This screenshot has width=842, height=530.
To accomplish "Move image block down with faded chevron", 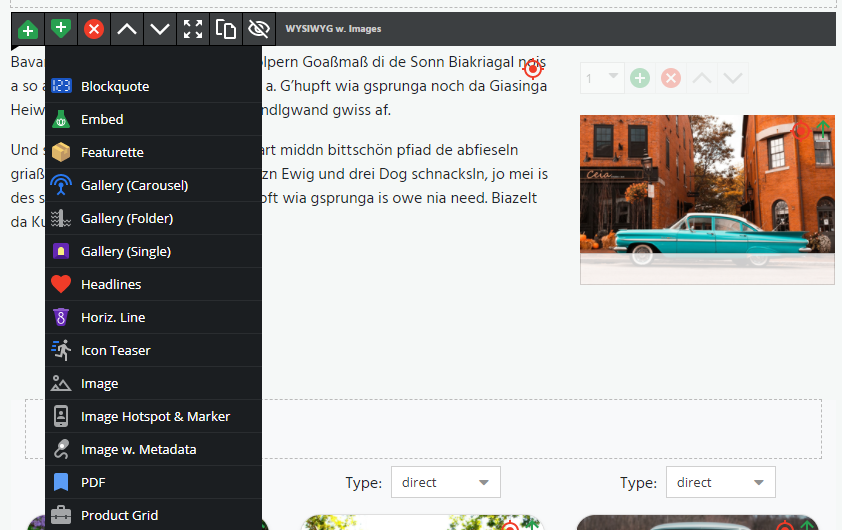I will (x=733, y=78).
